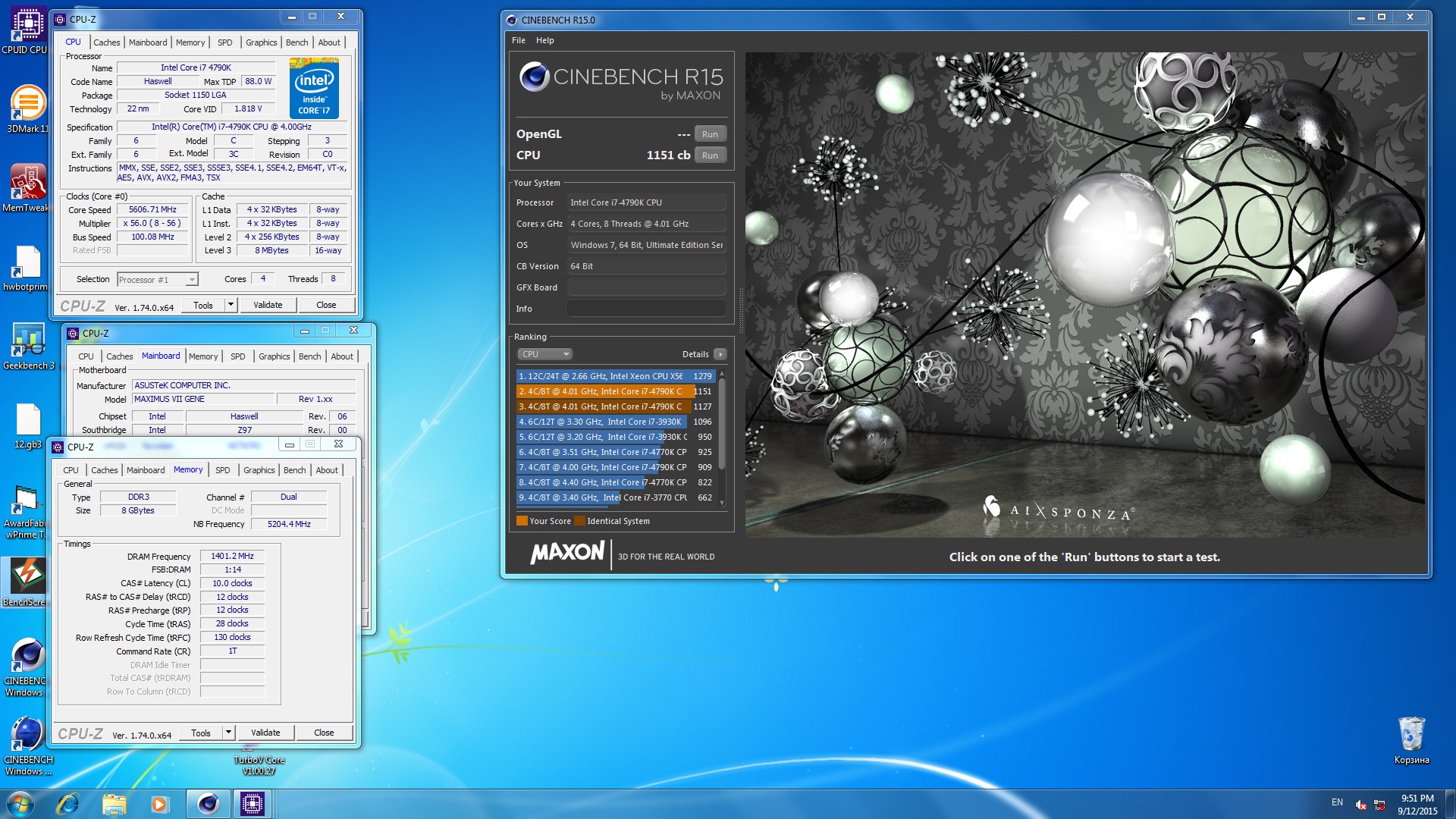Expand Tools dropdown arrow in top CPU-Z window
The image size is (1456, 819).
[x=231, y=305]
